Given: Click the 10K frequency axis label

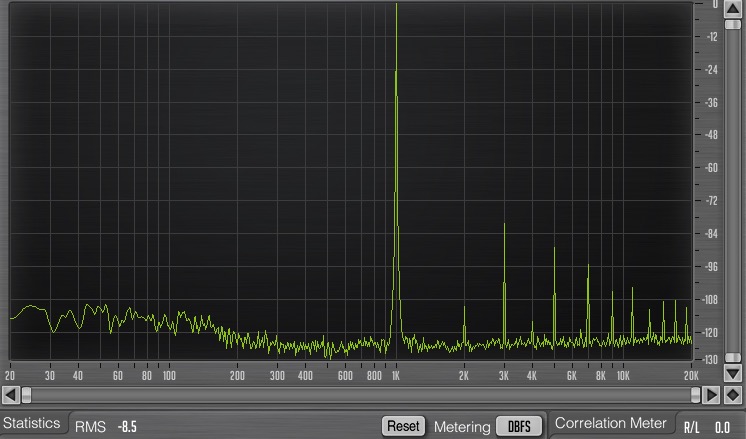Looking at the screenshot, I should pyautogui.click(x=623, y=376).
